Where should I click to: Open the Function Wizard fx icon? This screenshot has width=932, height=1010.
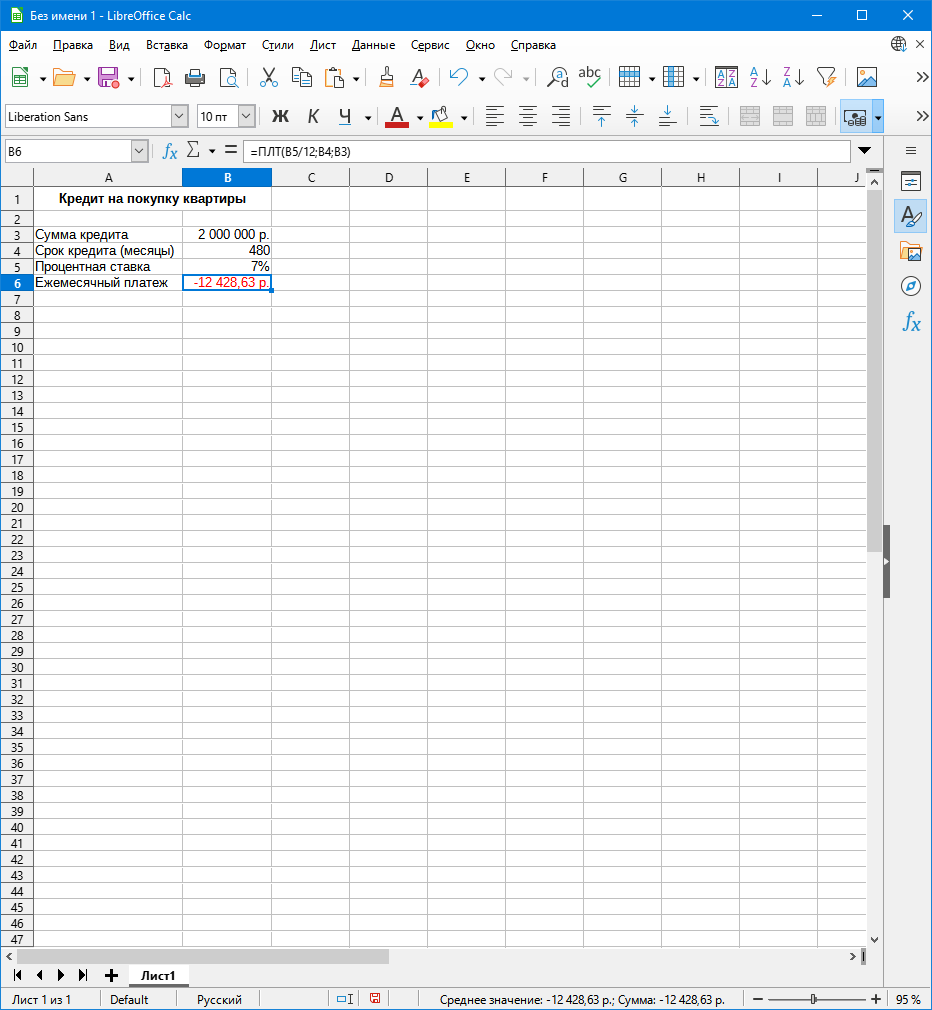click(x=169, y=151)
